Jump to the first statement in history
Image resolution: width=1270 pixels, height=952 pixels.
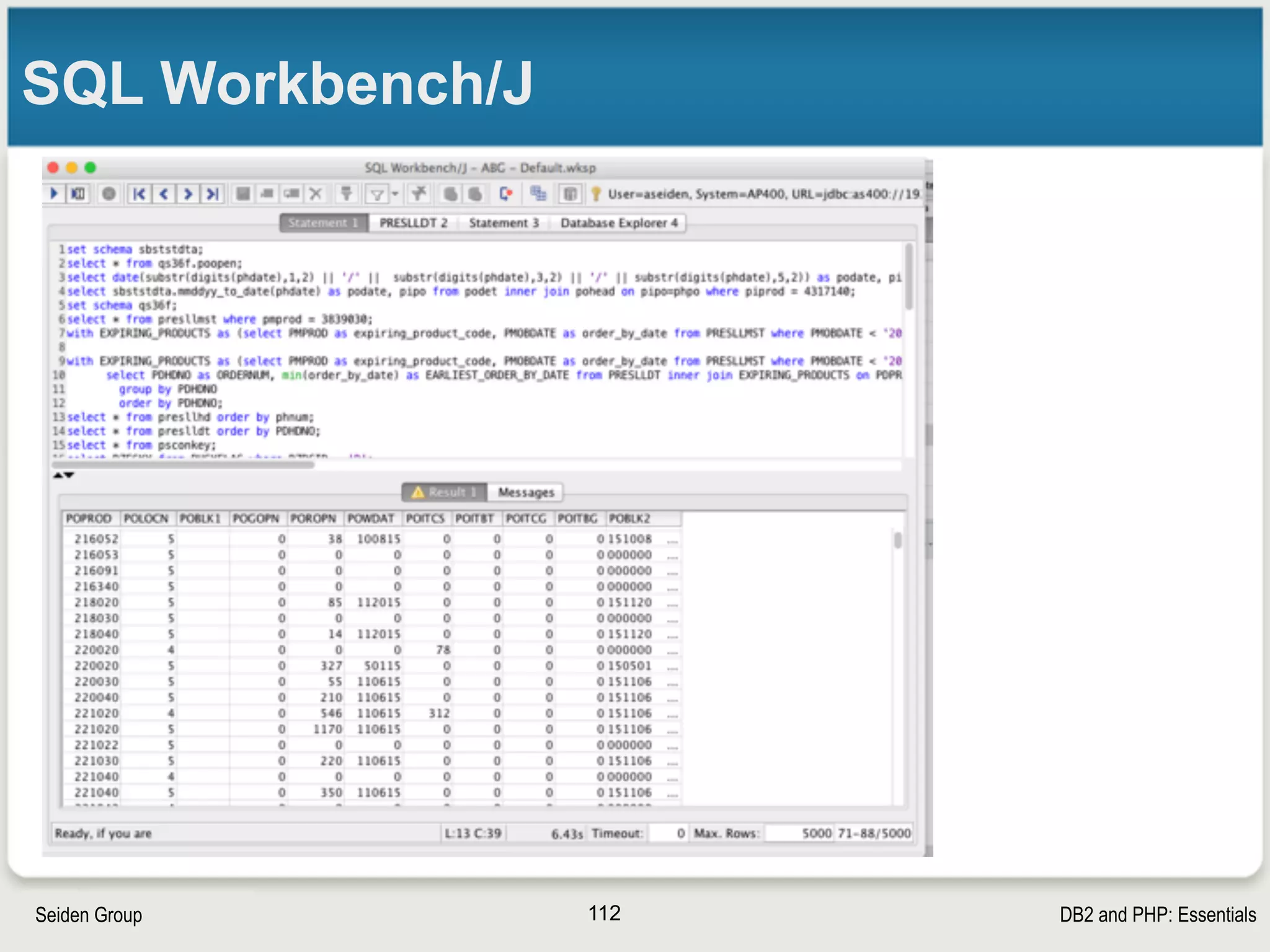140,194
